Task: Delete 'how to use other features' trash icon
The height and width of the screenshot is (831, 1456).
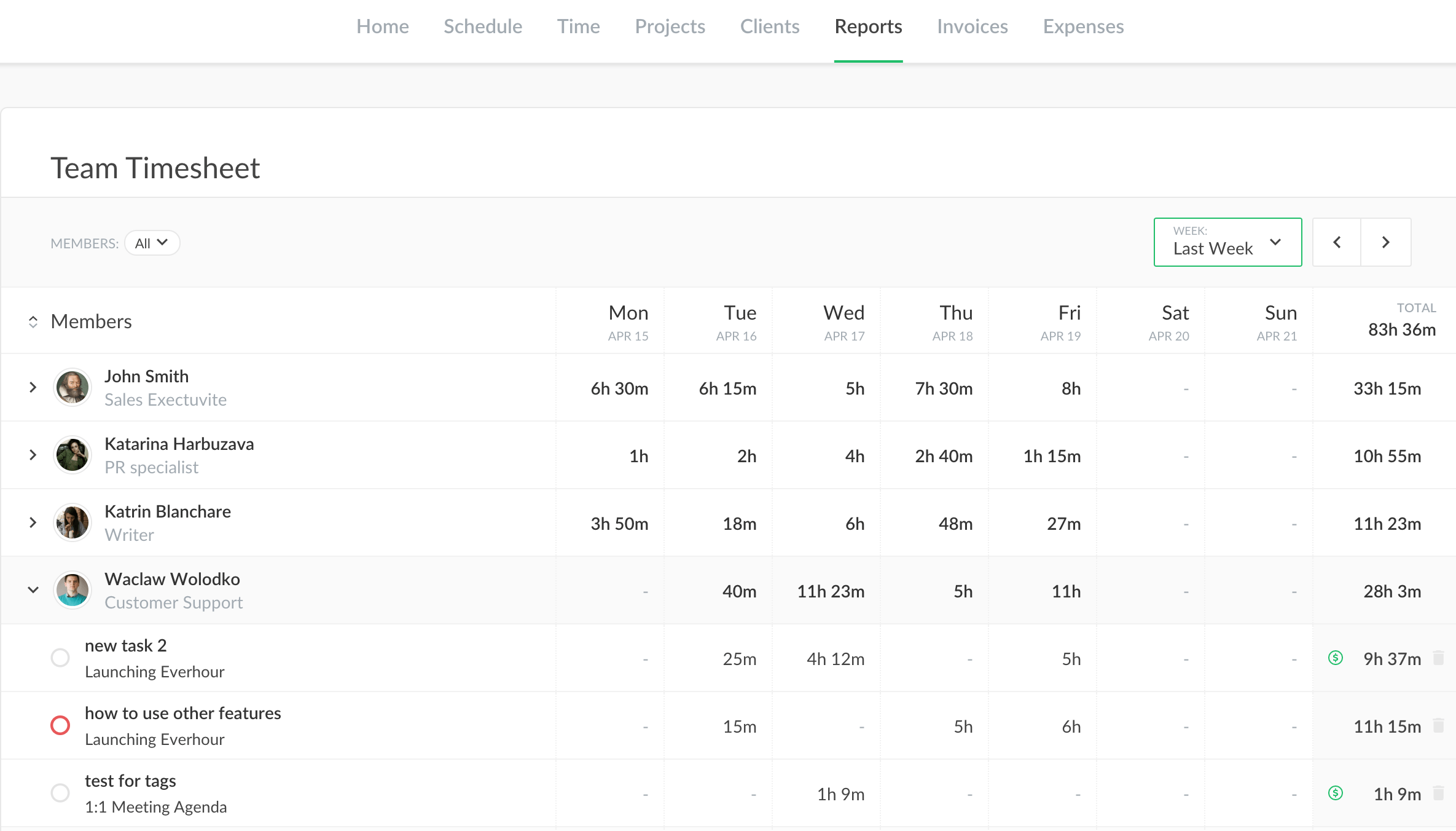Action: (1438, 725)
